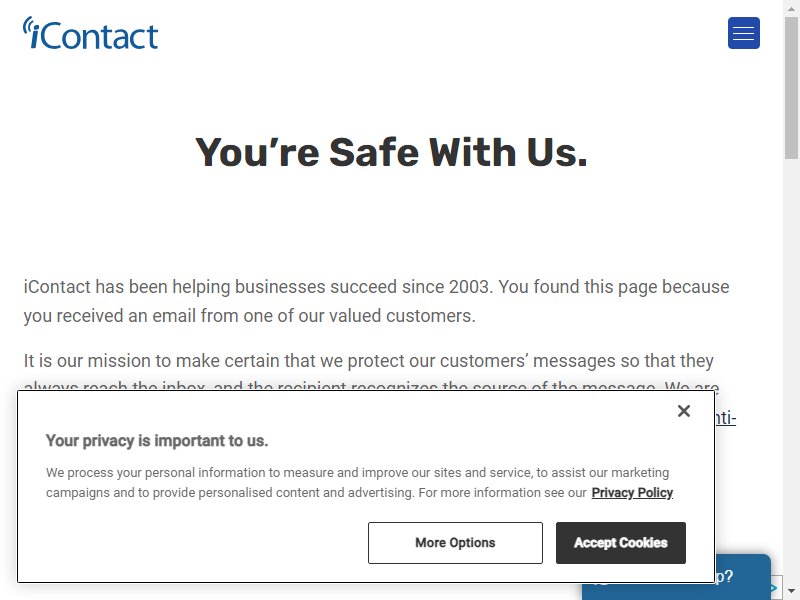Follow the Privacy Policy link

[x=632, y=492]
